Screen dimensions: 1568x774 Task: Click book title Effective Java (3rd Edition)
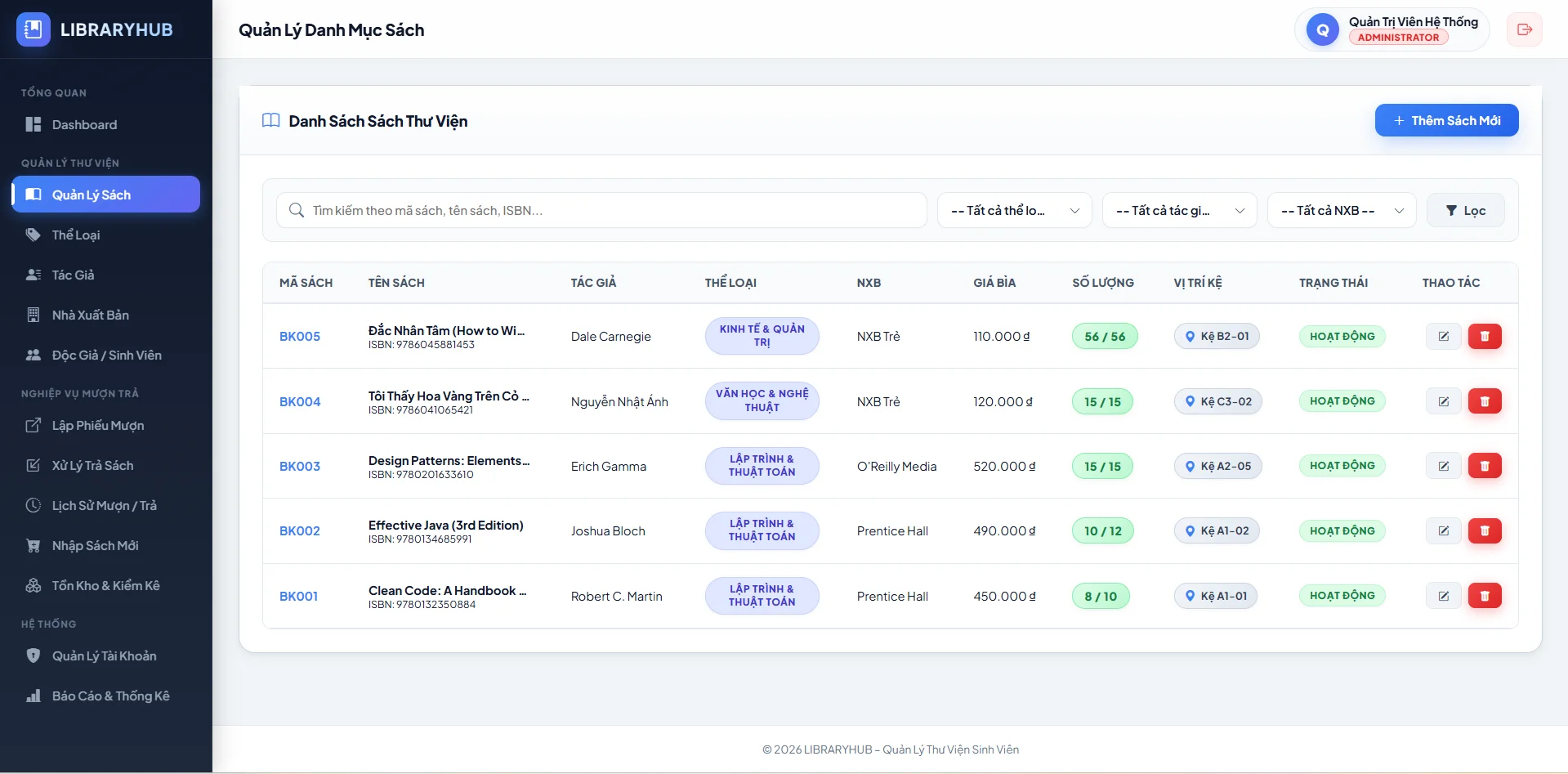pyautogui.click(x=446, y=525)
